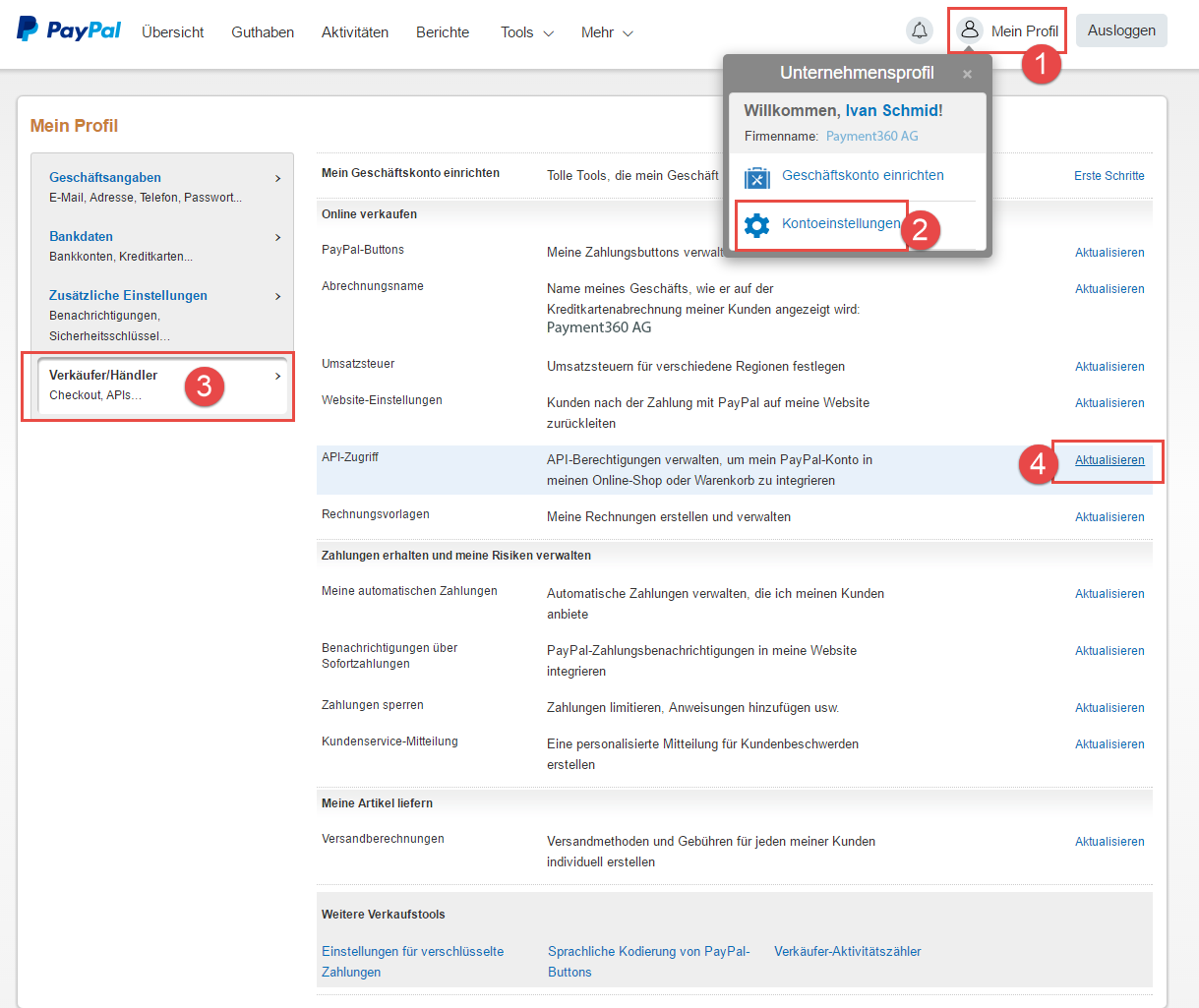The width and height of the screenshot is (1199, 1008).
Task: Expand the Tools dropdown menu
Action: 526,32
